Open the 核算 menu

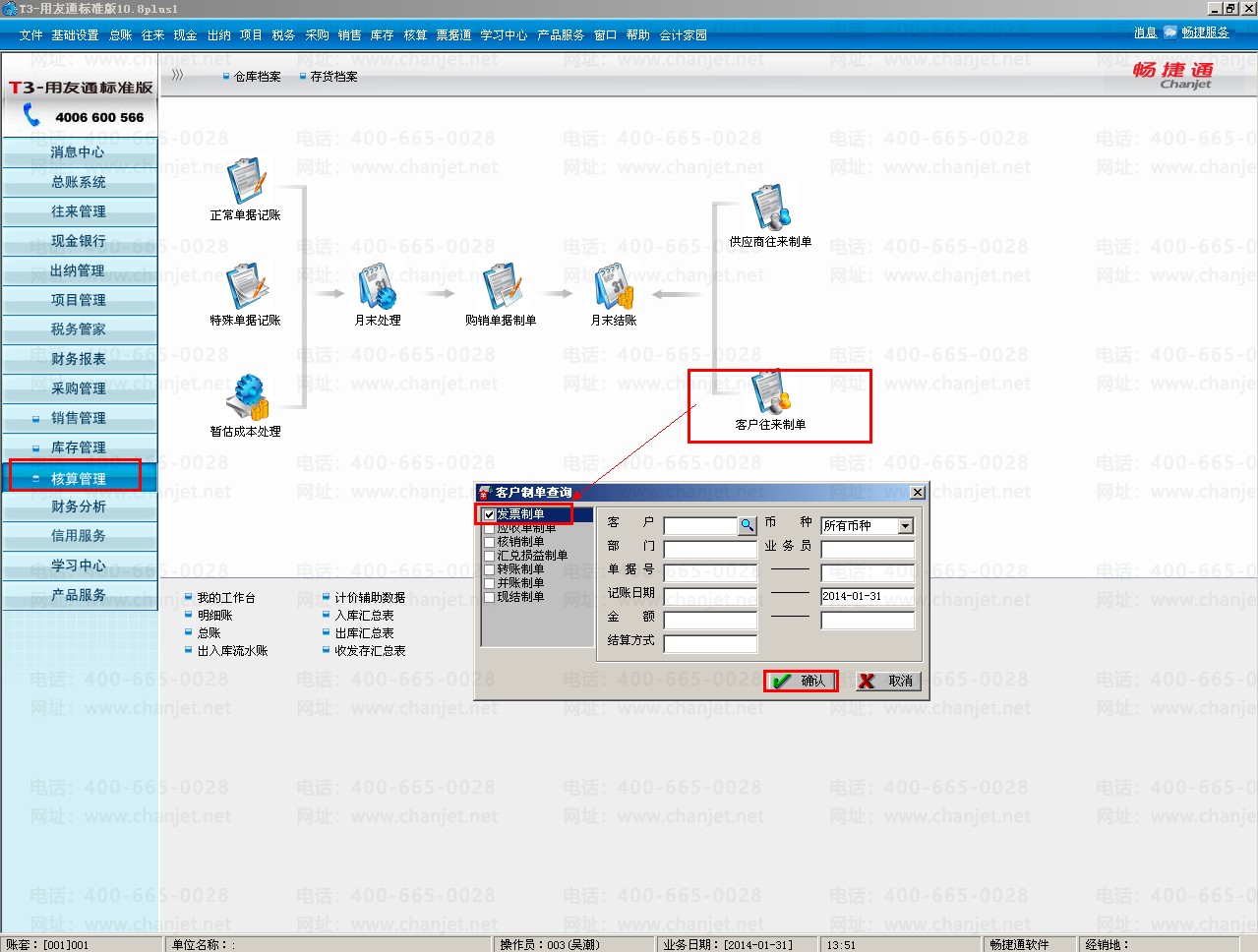[x=415, y=35]
